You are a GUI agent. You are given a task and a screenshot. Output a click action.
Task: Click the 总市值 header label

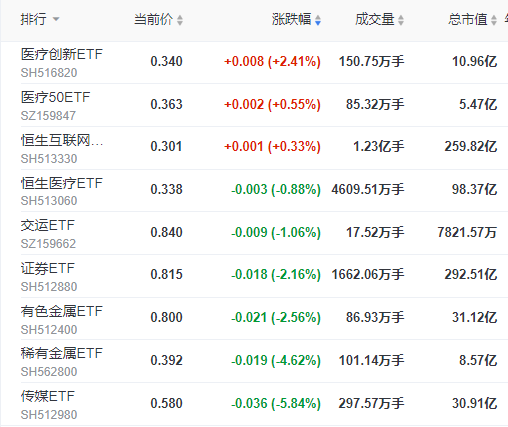point(468,19)
